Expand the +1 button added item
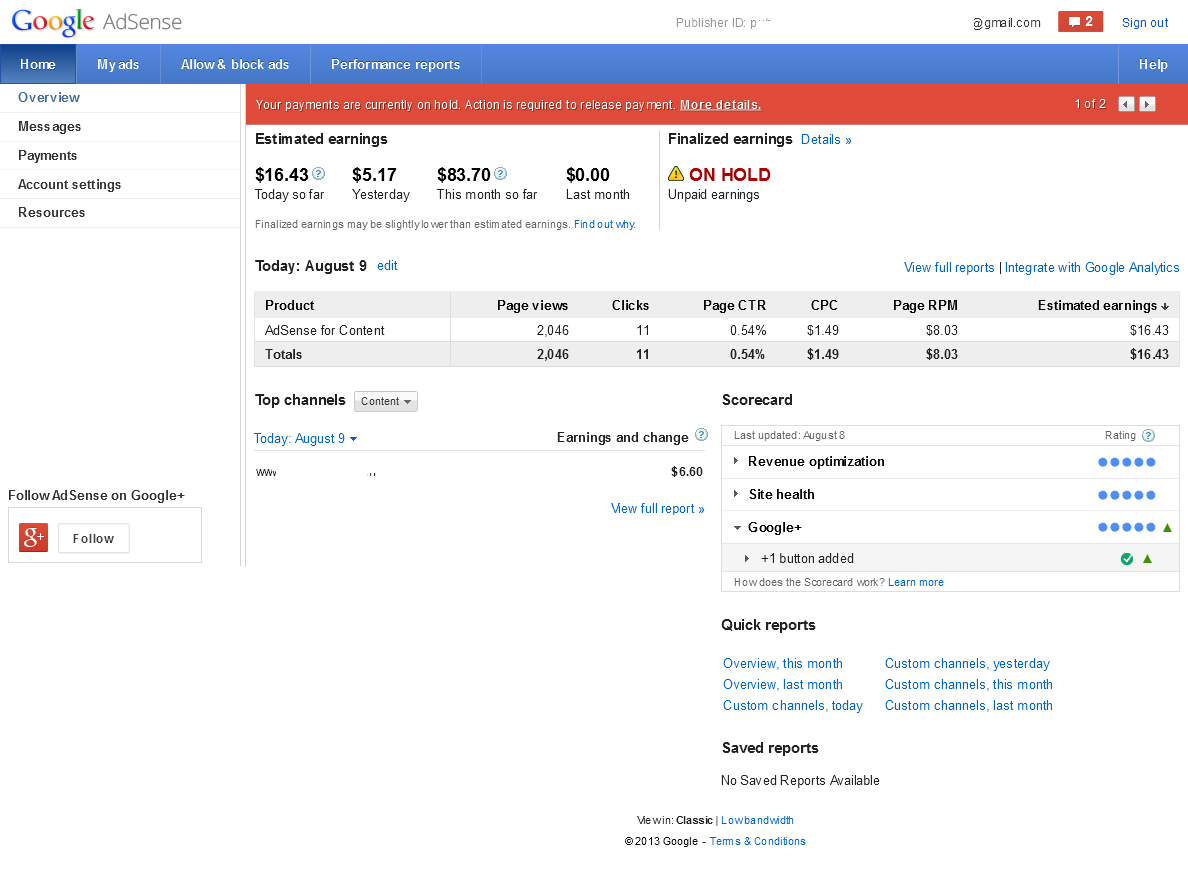Viewport: 1188px width, 871px height. tap(747, 559)
